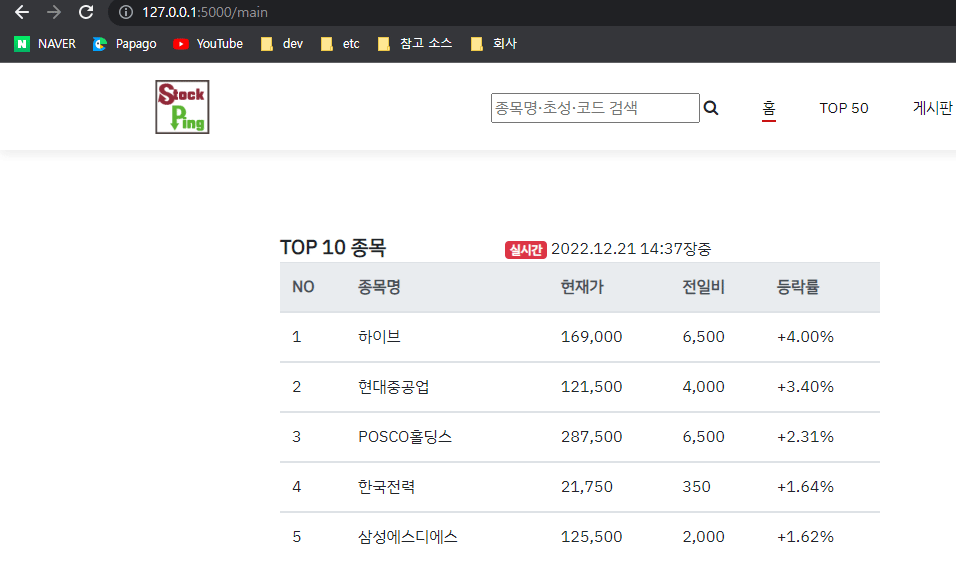
Task: Click the 현재가 column header
Action: pos(582,287)
